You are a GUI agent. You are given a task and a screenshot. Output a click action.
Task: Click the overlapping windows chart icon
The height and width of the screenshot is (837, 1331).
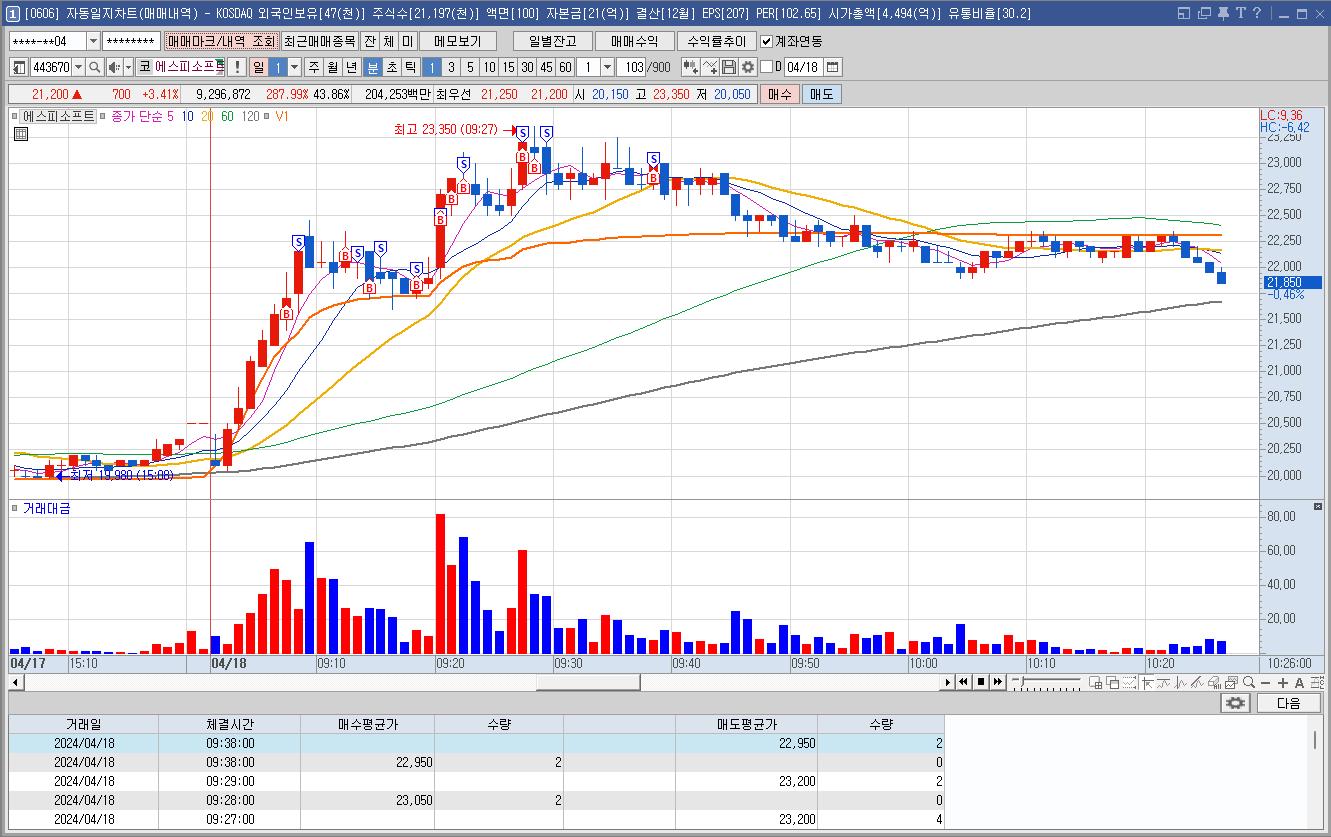[x=1113, y=682]
